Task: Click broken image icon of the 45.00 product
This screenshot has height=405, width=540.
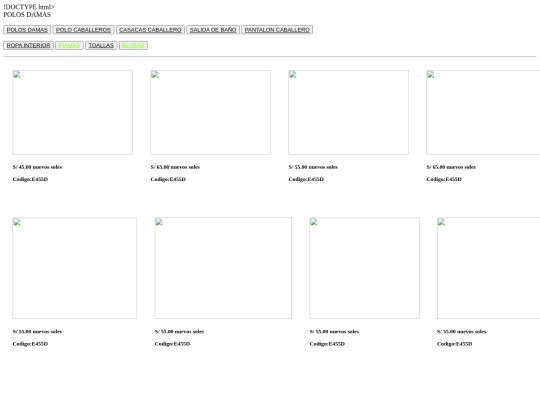Action: pos(17,75)
